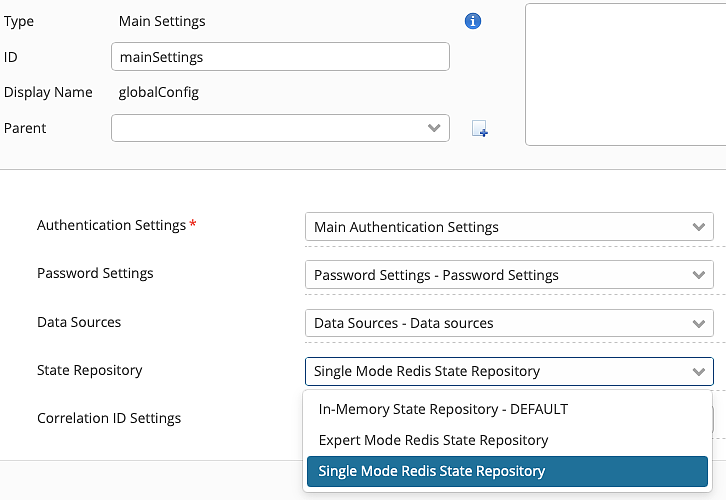Image resolution: width=726 pixels, height=500 pixels.
Task: Expand the Main Authentication Settings dropdown
Action: [509, 227]
